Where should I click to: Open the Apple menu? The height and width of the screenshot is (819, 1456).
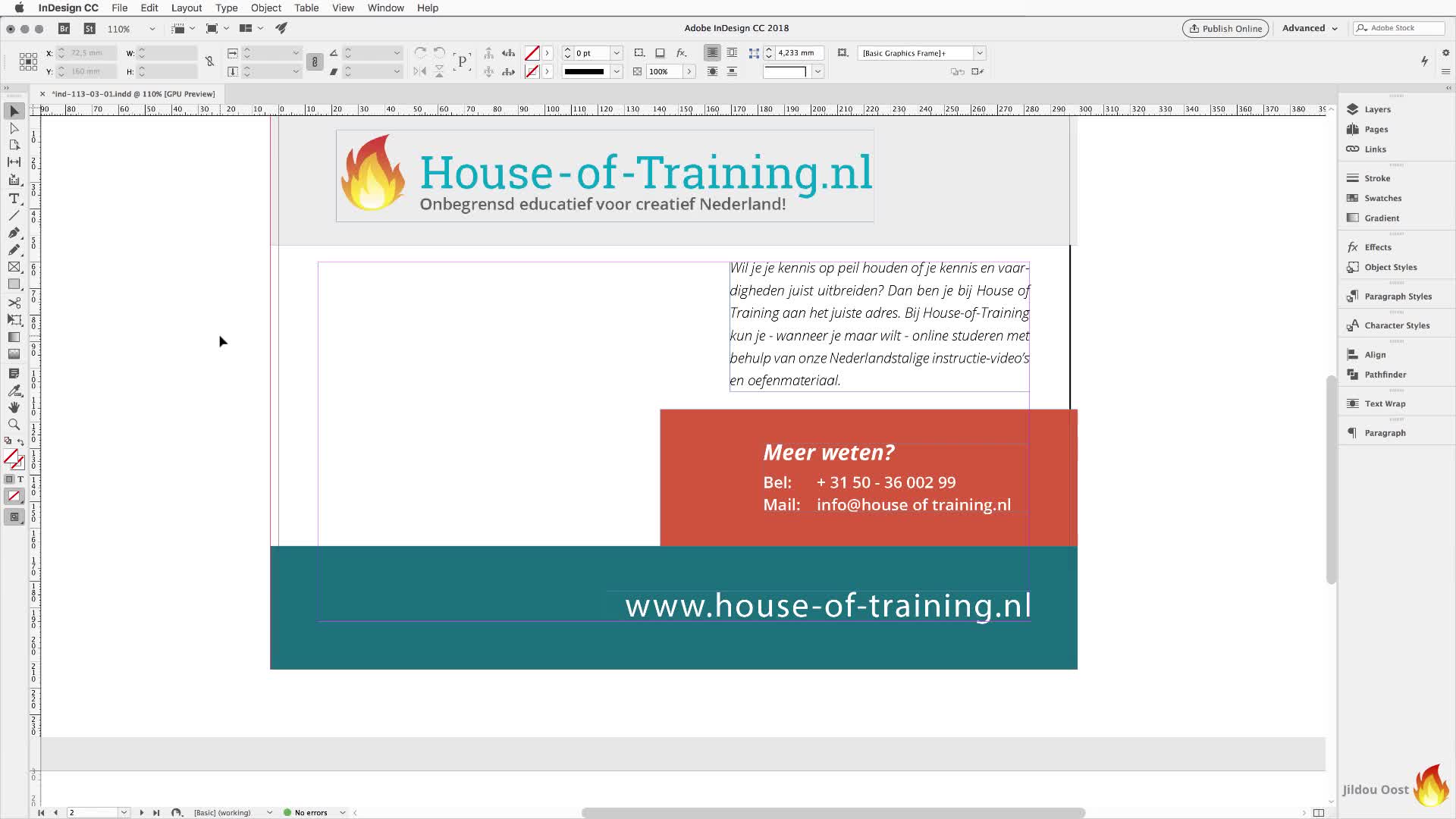tap(19, 8)
